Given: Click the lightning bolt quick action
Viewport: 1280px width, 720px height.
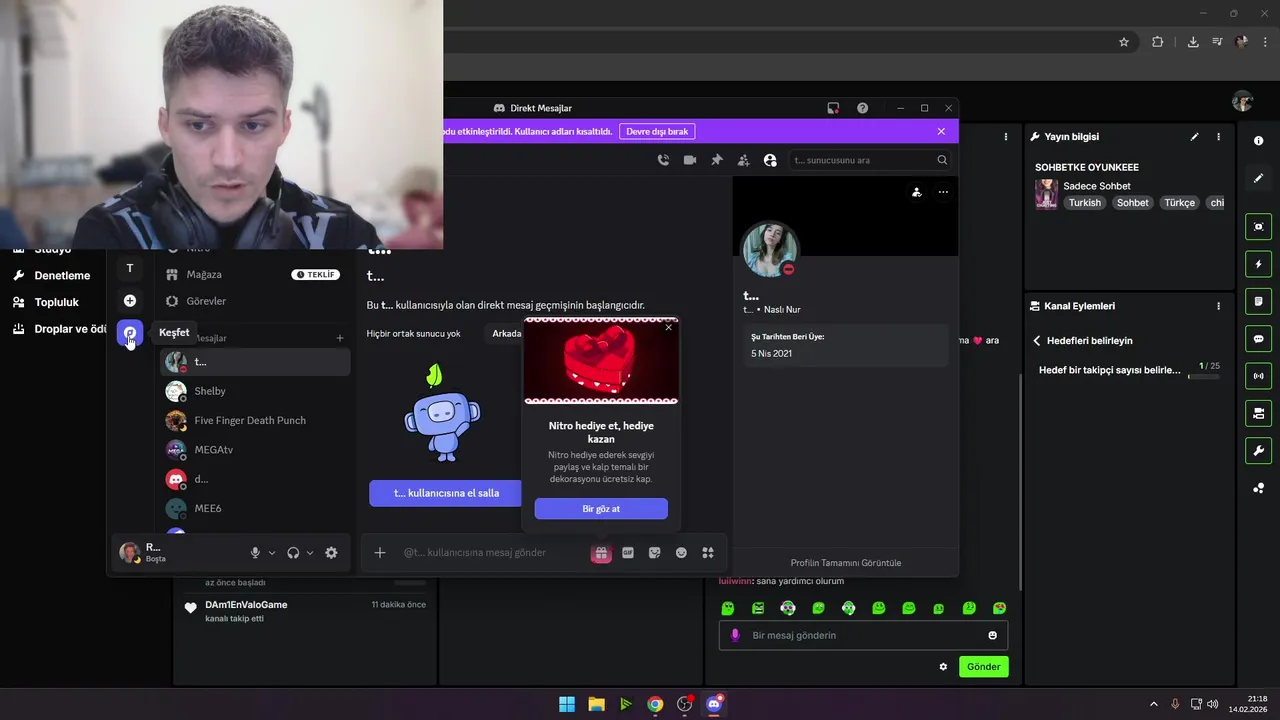Looking at the screenshot, I should (1259, 265).
